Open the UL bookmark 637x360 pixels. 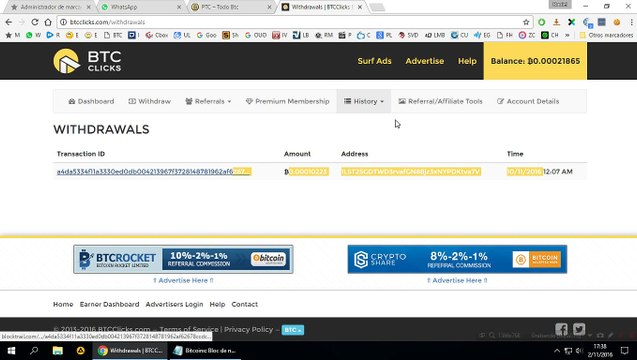pyautogui.click(x=182, y=35)
